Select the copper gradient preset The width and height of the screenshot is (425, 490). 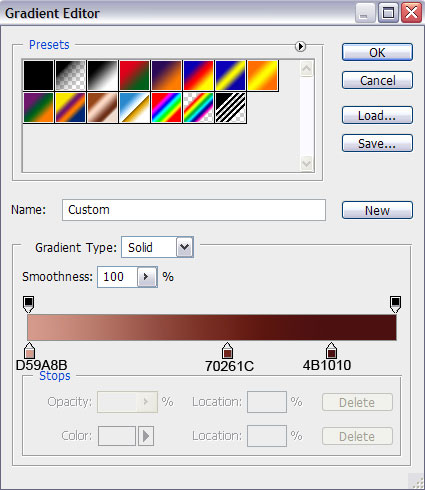tap(102, 107)
